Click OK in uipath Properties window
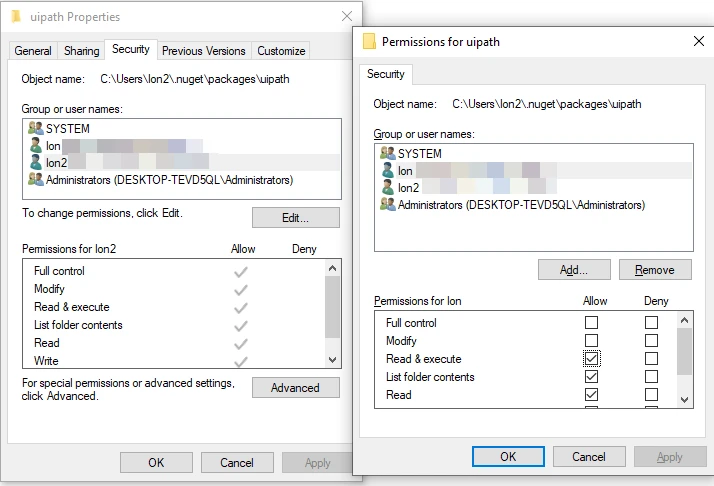This screenshot has width=714, height=486. pos(156,463)
